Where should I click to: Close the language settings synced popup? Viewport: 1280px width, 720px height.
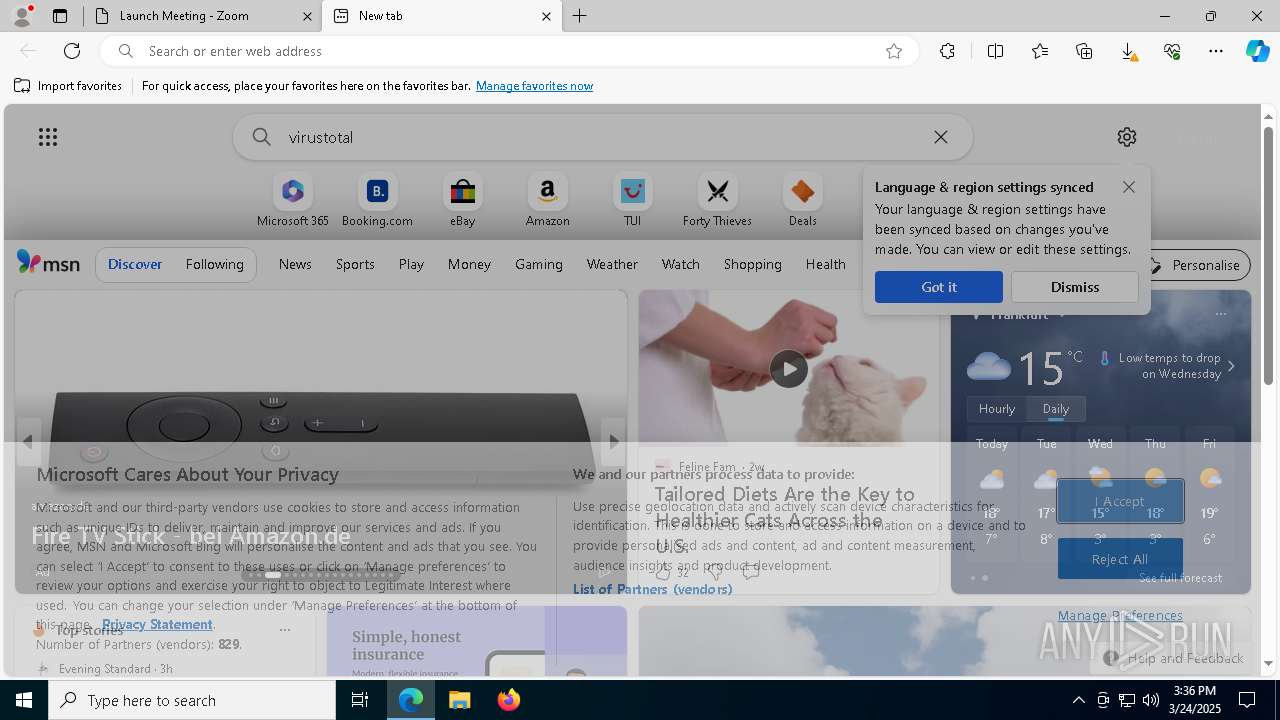coord(1129,187)
